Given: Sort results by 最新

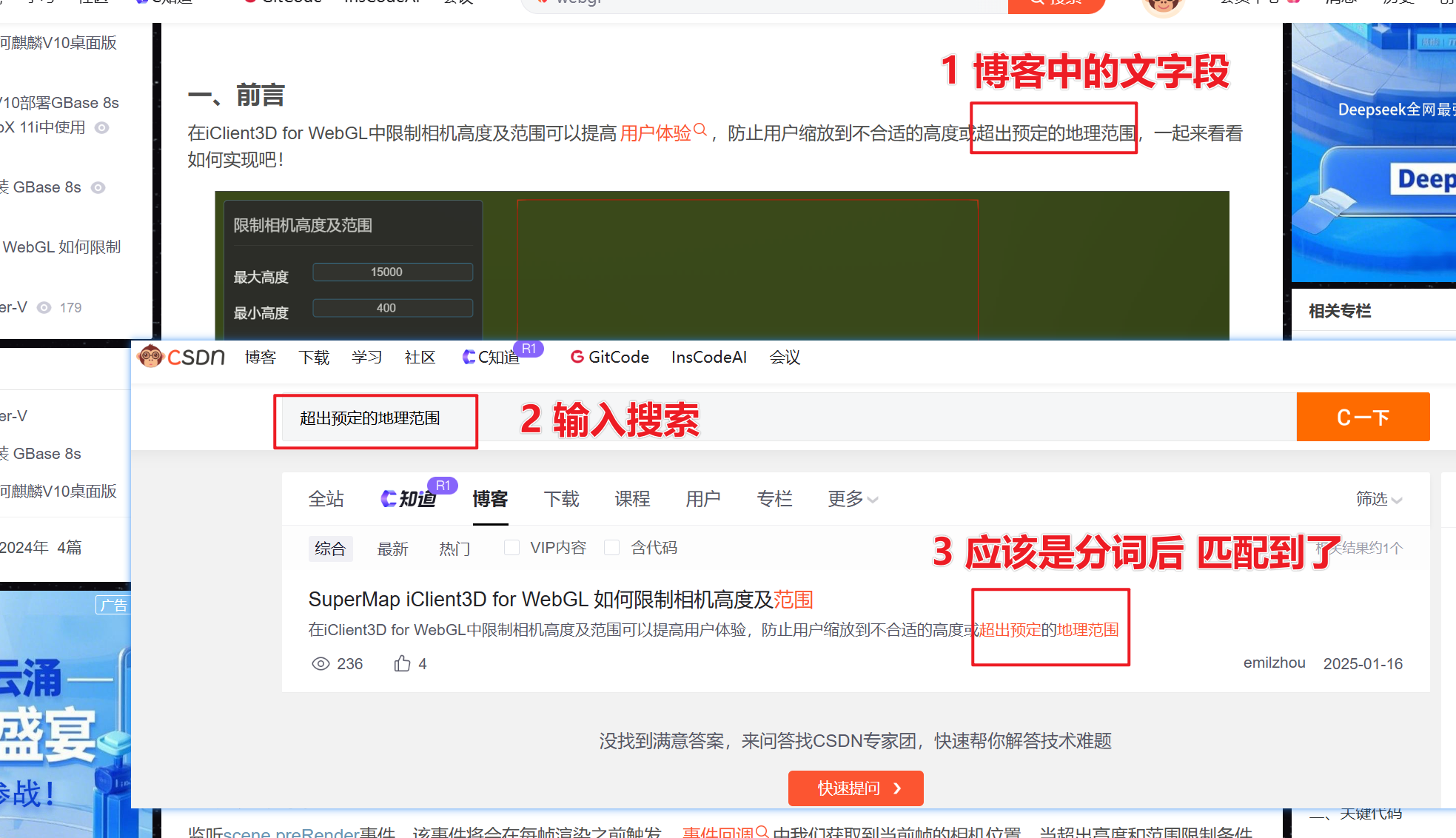Looking at the screenshot, I should tap(392, 549).
